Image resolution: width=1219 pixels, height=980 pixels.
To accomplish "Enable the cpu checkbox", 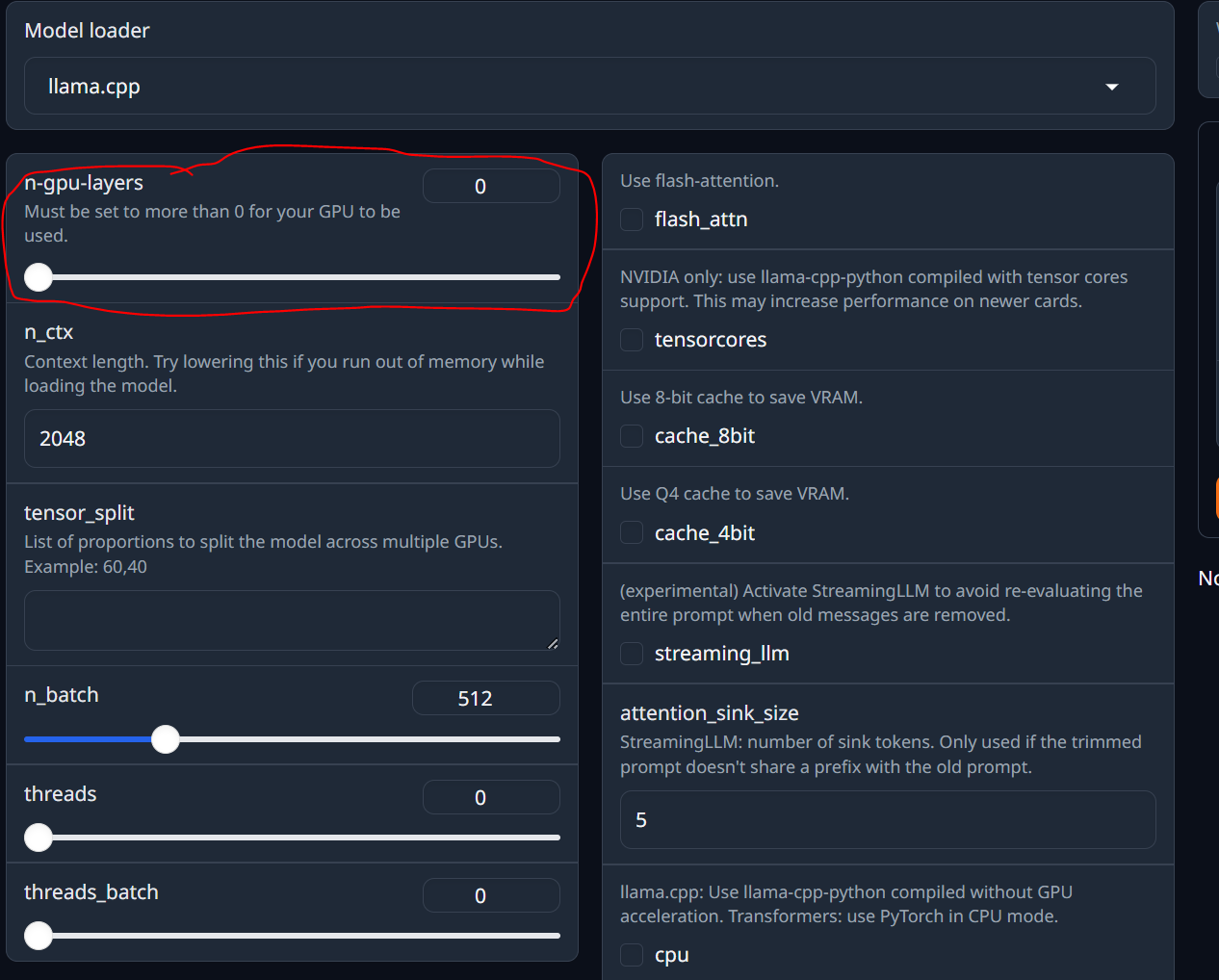I will pos(632,955).
